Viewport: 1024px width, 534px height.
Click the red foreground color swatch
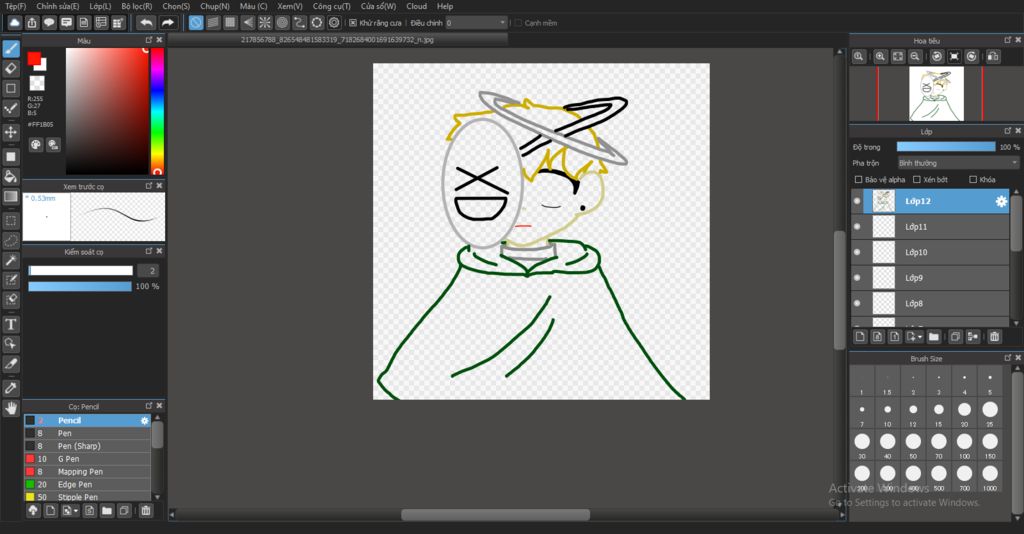(34, 59)
